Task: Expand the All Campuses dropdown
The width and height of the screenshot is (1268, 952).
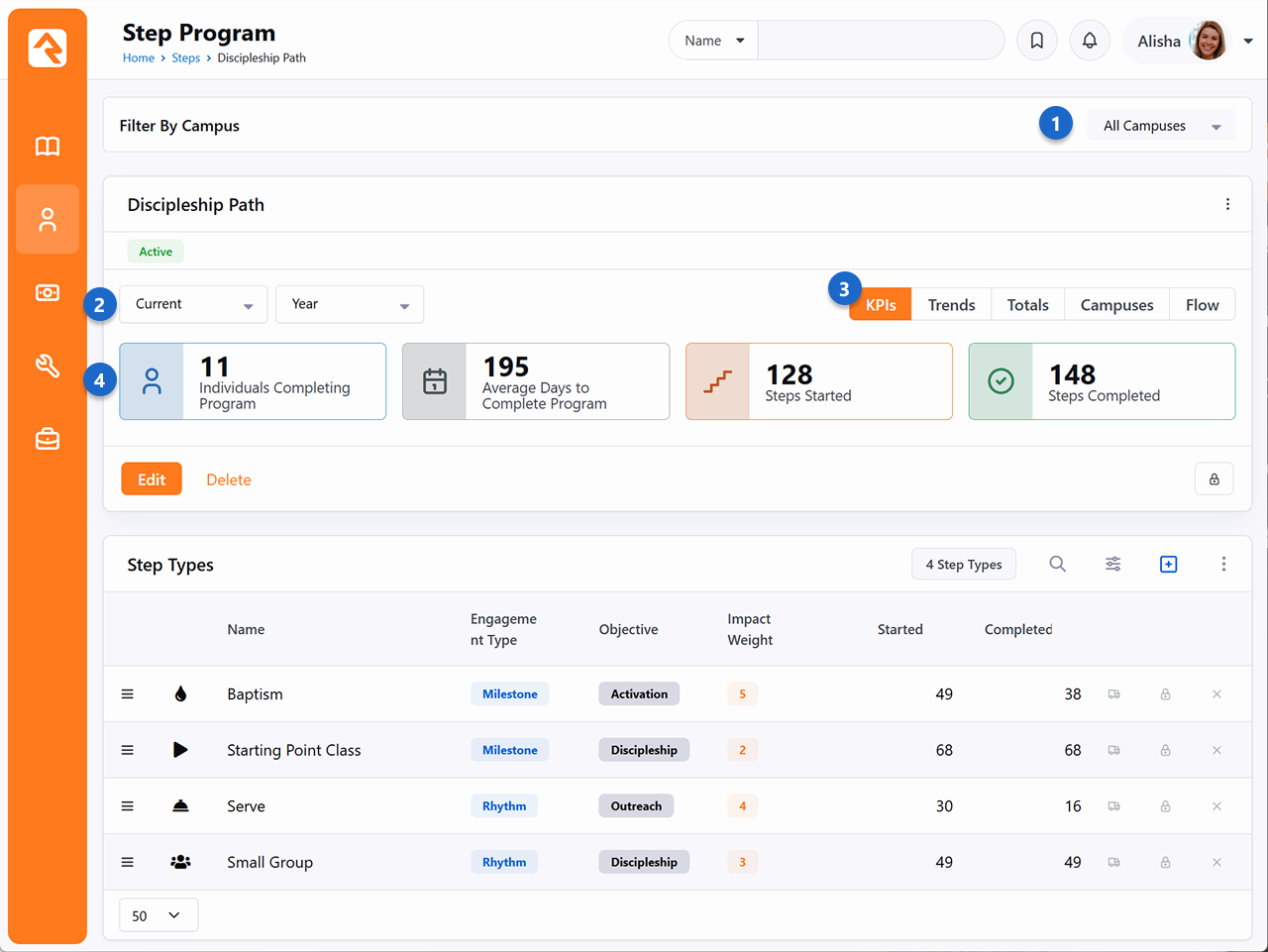Action: click(x=1161, y=126)
